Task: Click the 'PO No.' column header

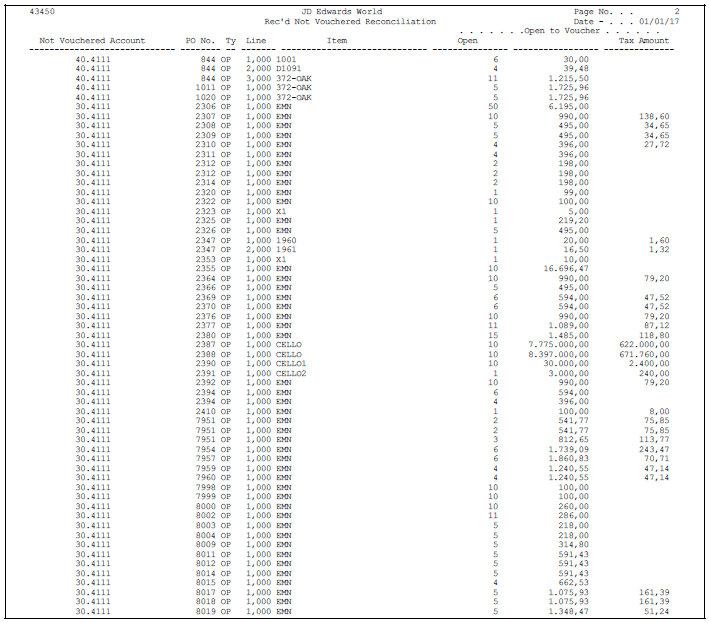Action: tap(200, 40)
